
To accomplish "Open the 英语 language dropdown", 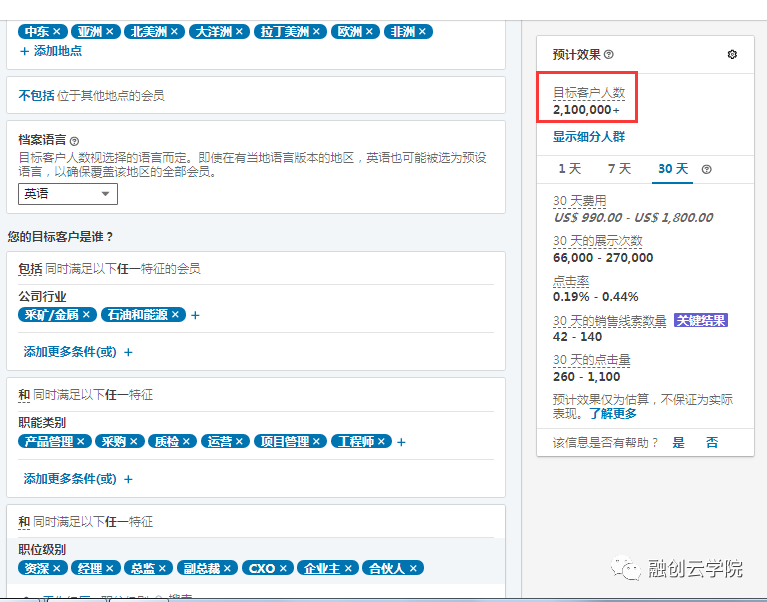I will pos(68,194).
